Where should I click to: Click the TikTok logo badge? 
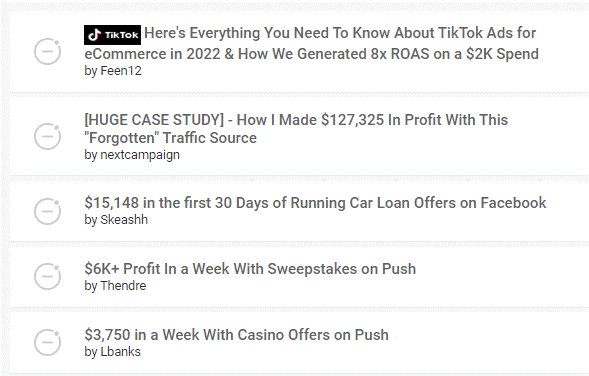click(x=112, y=35)
